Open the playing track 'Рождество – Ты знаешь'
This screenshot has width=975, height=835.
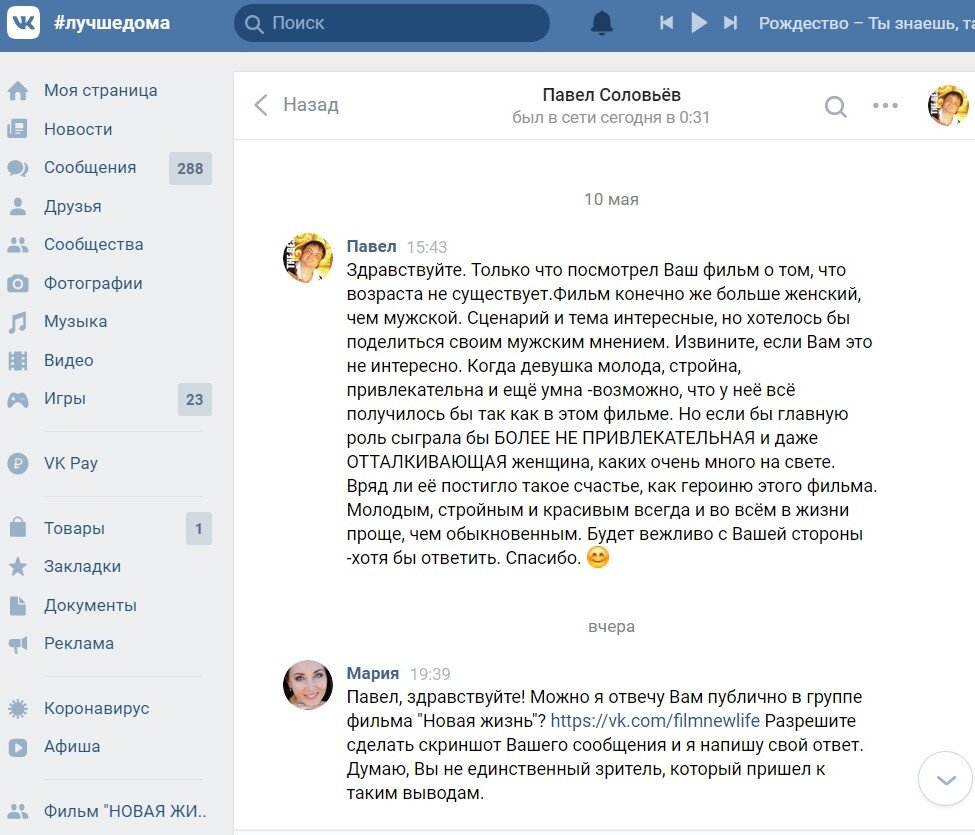click(x=866, y=23)
